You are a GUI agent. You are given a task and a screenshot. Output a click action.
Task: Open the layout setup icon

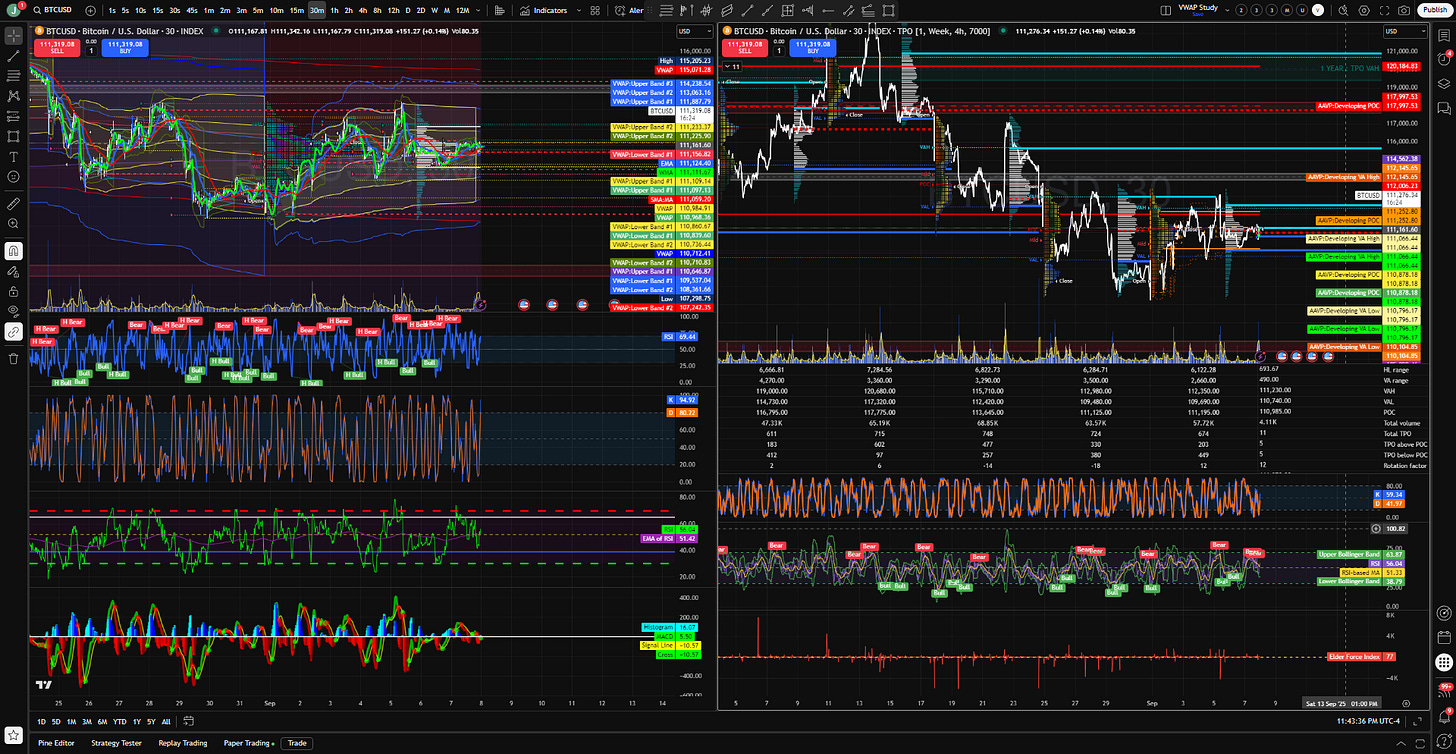coord(1165,10)
